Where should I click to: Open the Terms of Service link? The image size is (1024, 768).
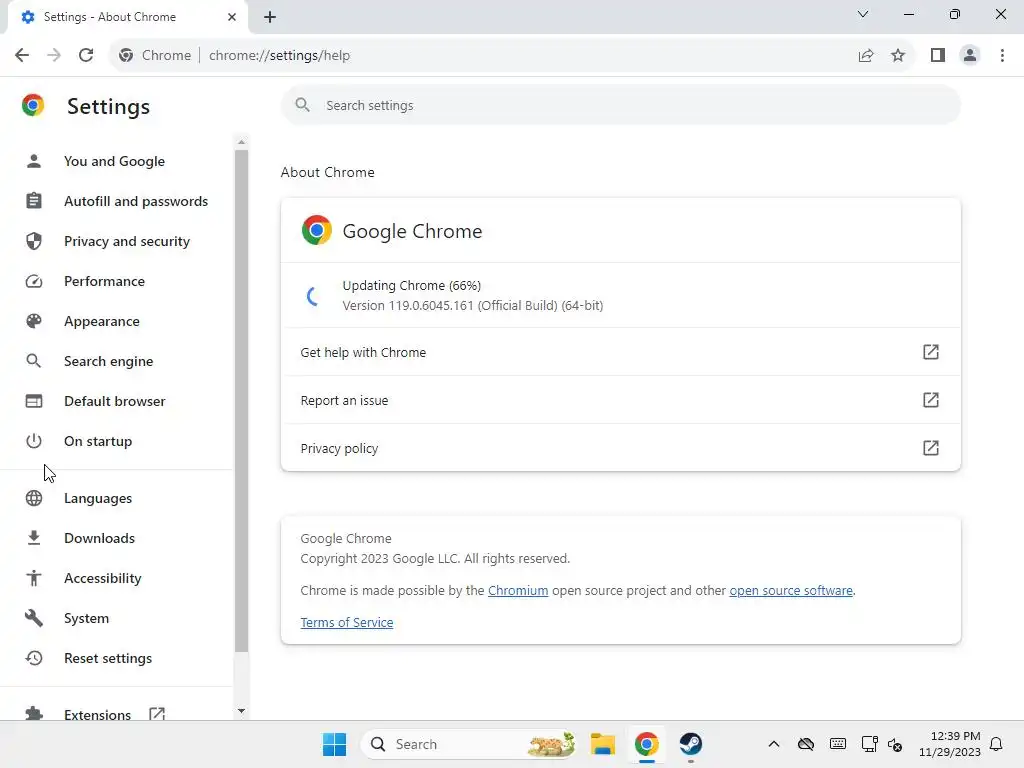(347, 622)
